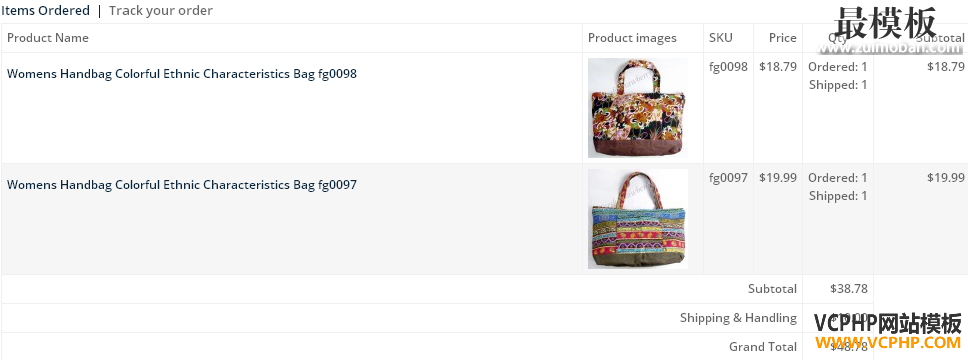Click the striped patchwork handbag fg0097 image
The height and width of the screenshot is (360, 968).
pyautogui.click(x=638, y=219)
